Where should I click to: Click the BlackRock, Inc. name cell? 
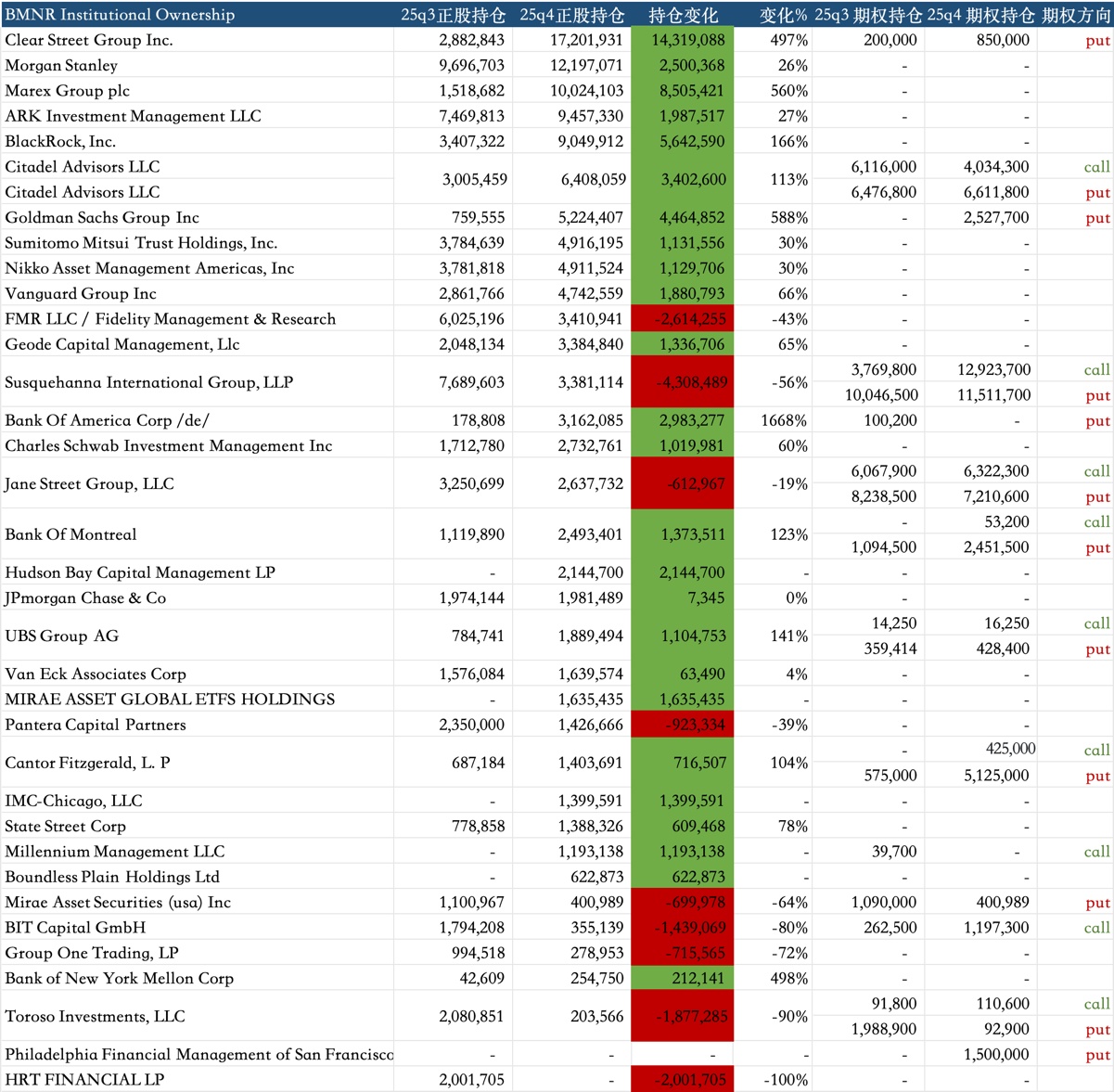(x=60, y=142)
